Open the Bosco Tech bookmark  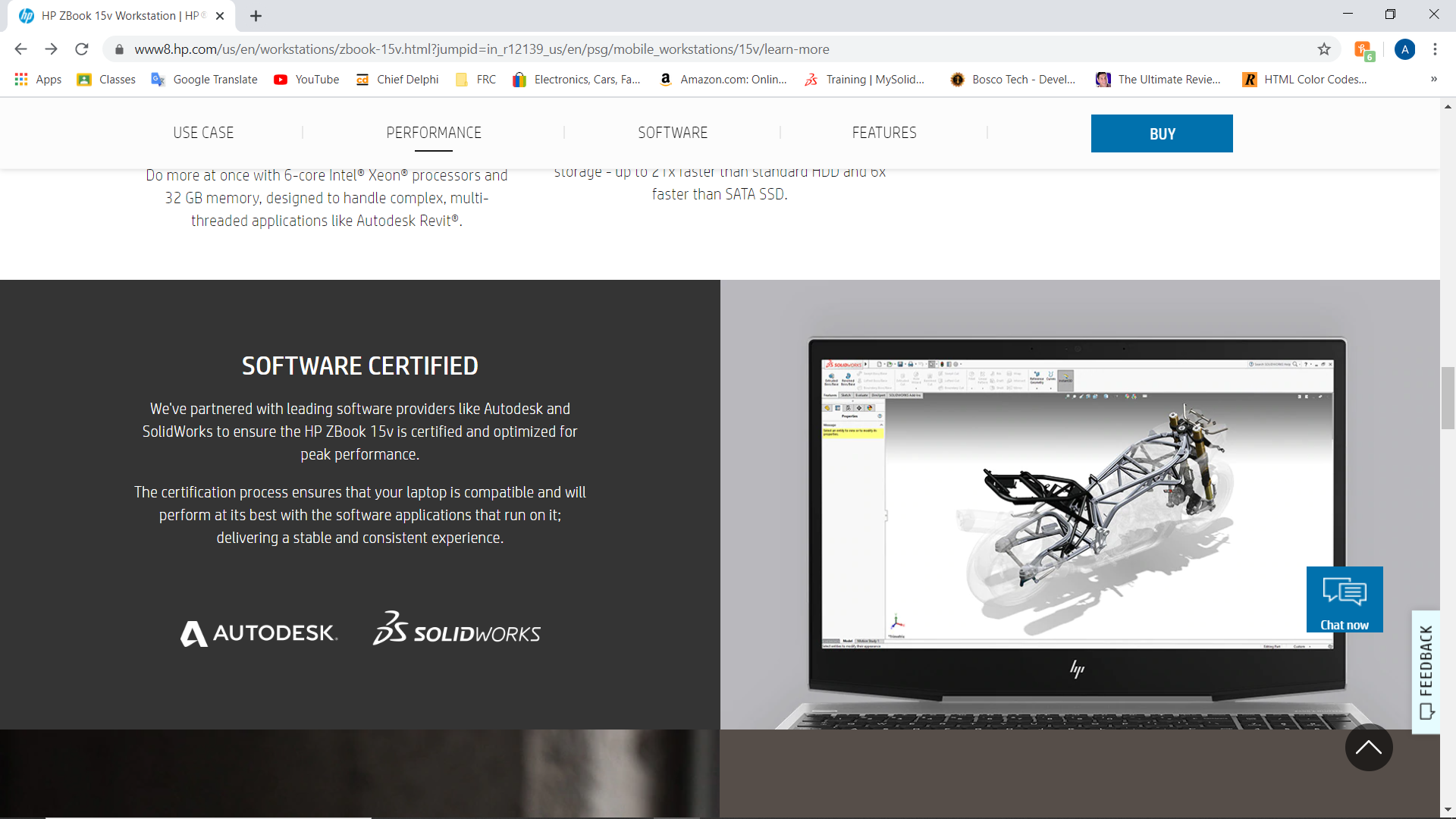pyautogui.click(x=1013, y=80)
